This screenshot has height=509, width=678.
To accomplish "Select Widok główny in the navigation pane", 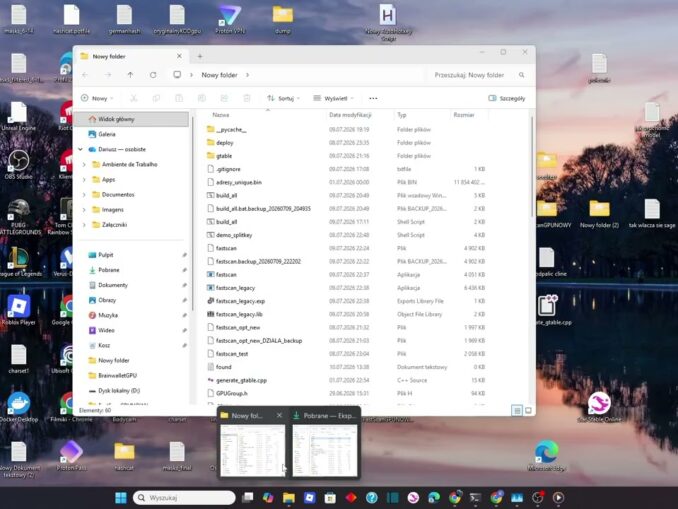I will point(132,119).
